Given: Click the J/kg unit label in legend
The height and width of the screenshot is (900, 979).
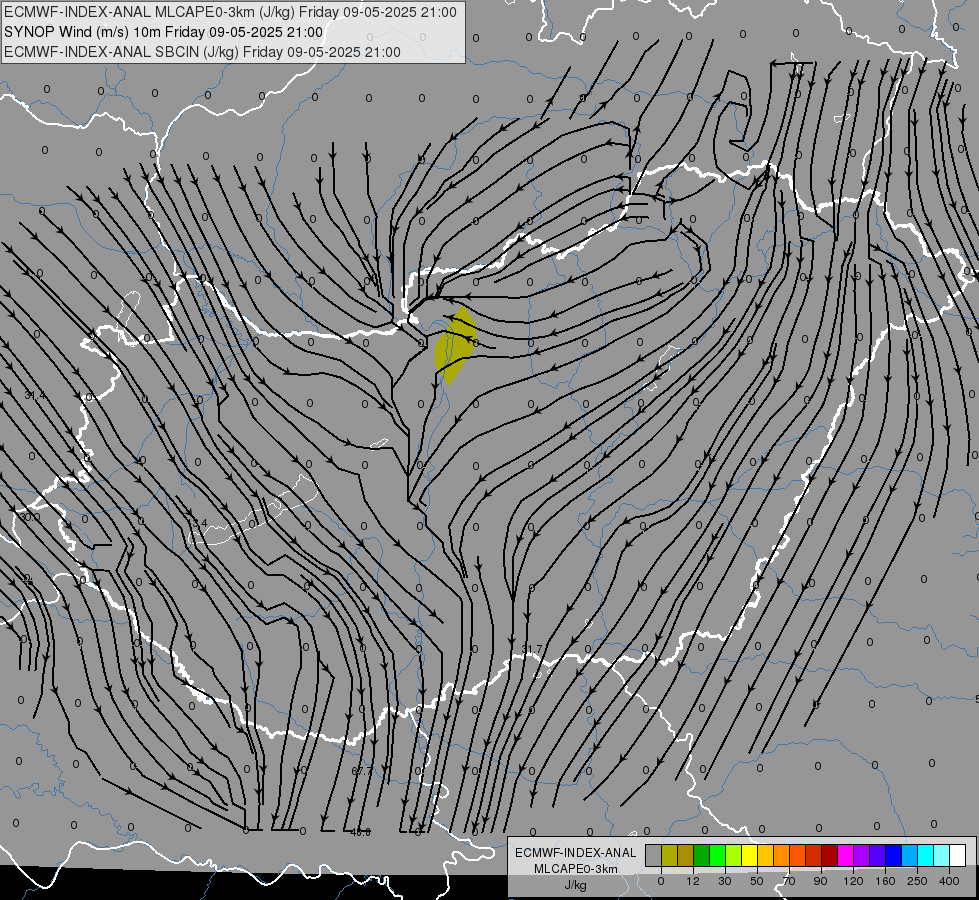Looking at the screenshot, I should click(576, 885).
